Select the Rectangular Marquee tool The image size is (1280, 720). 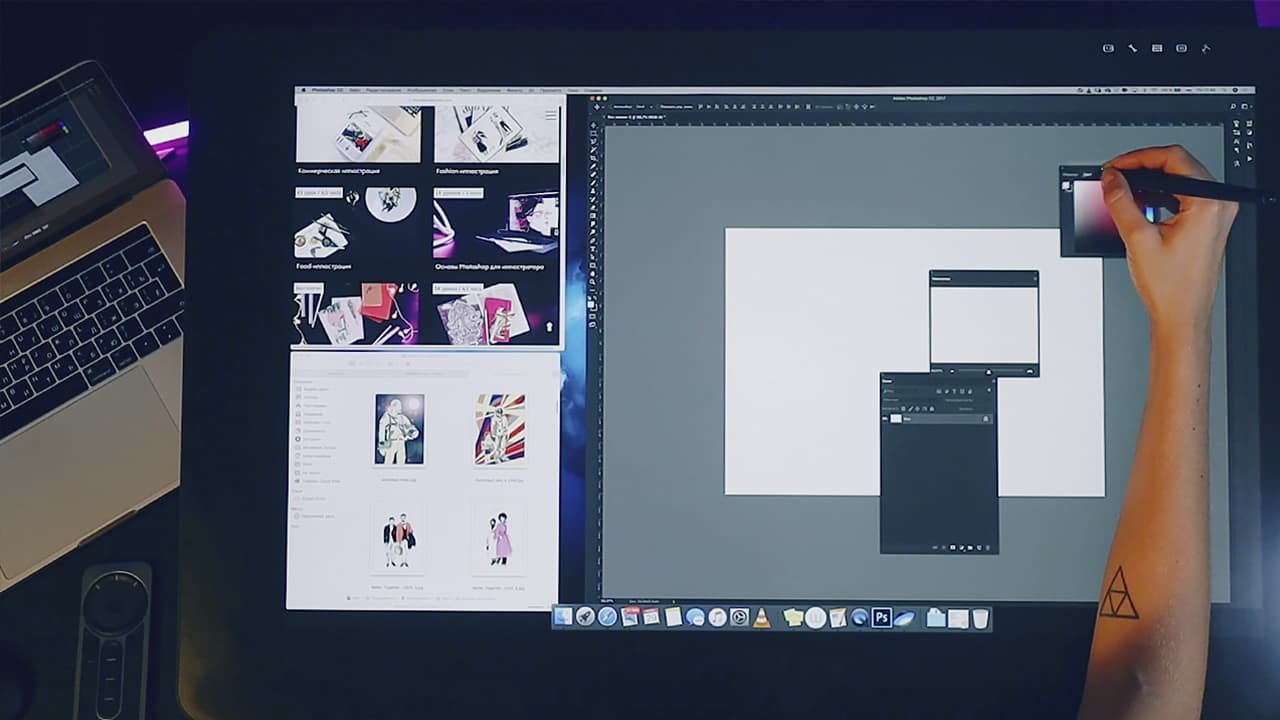(593, 134)
